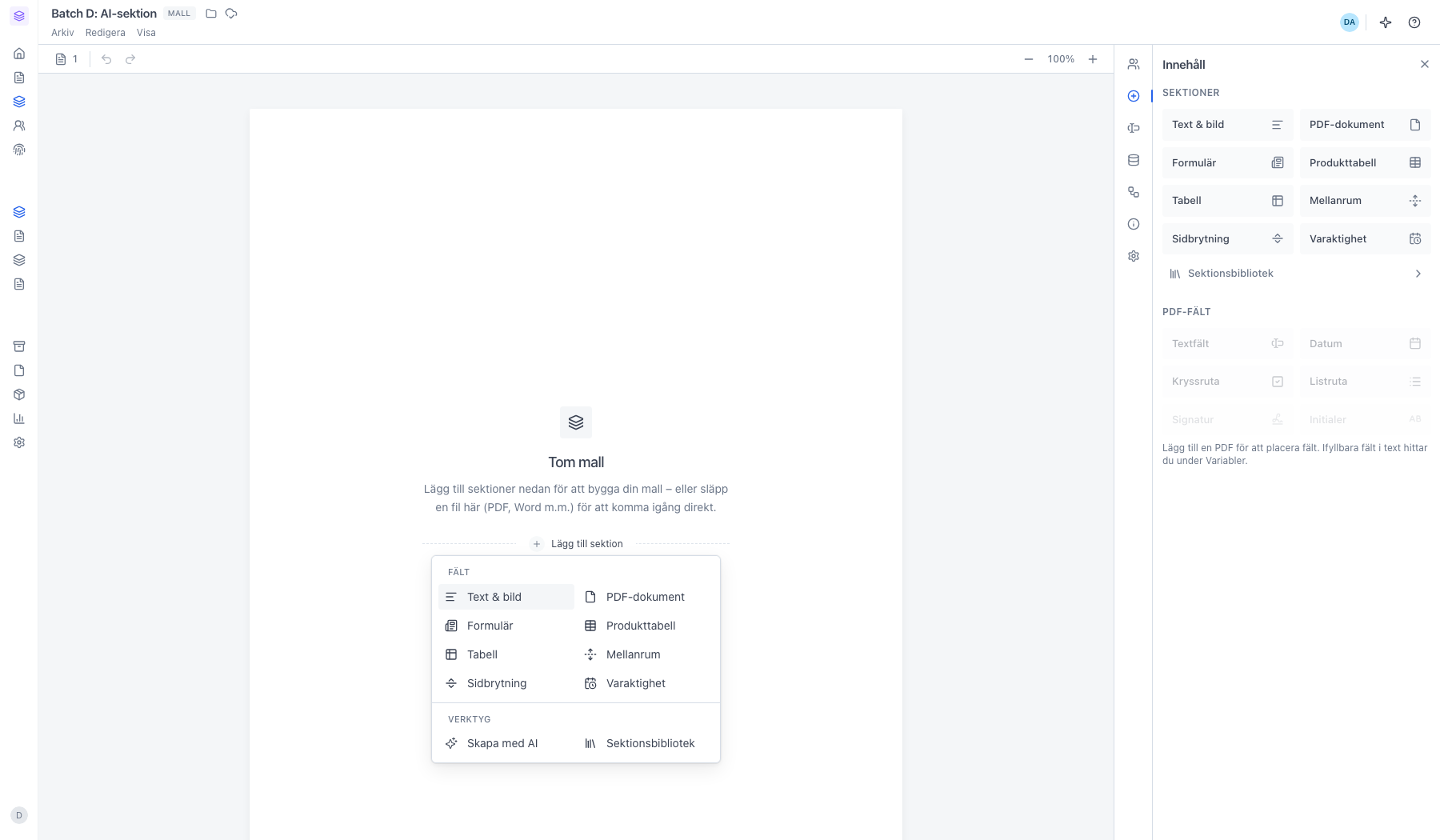This screenshot has height=840, width=1440.
Task: Click the redo arrow in the toolbar
Action: coord(130,59)
